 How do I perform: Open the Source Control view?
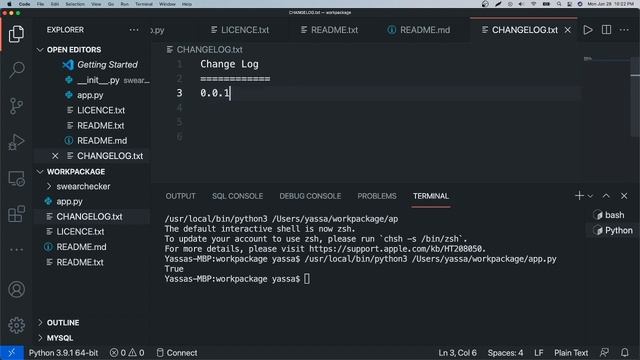[16, 106]
